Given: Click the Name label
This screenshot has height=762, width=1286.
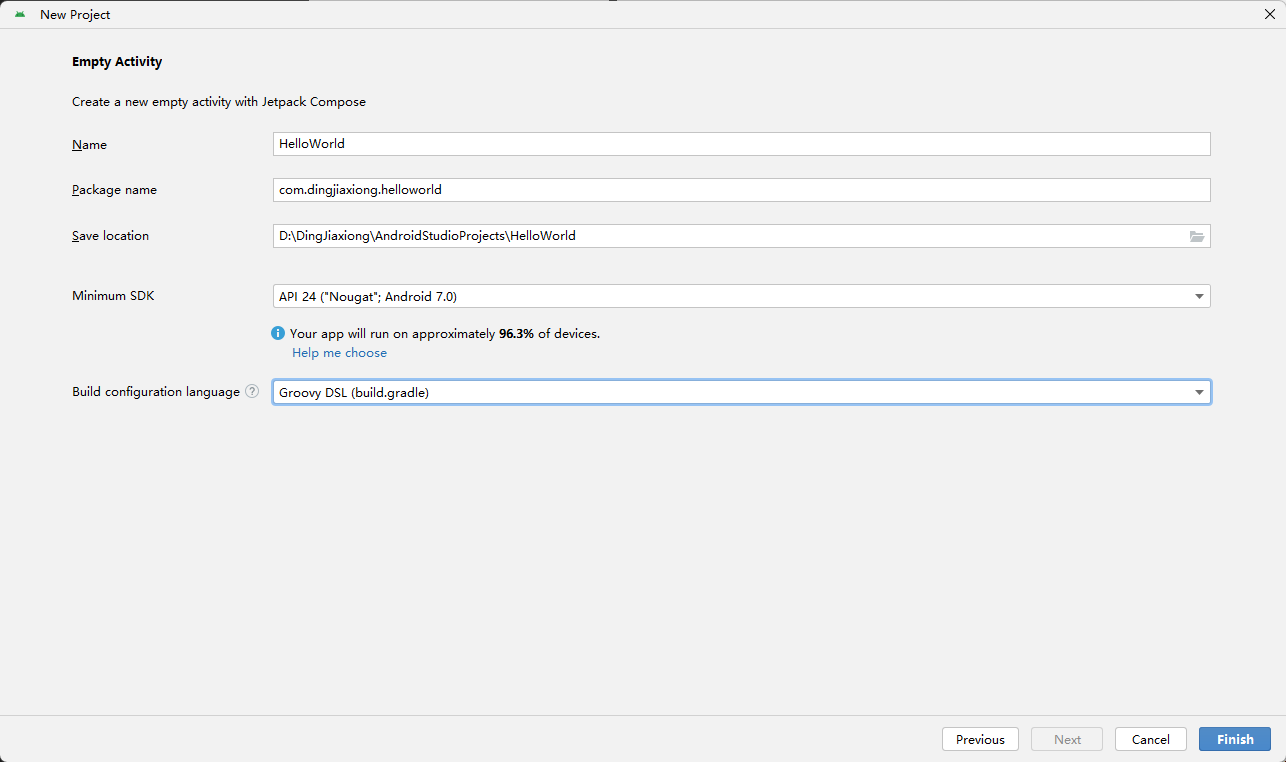Looking at the screenshot, I should point(89,145).
